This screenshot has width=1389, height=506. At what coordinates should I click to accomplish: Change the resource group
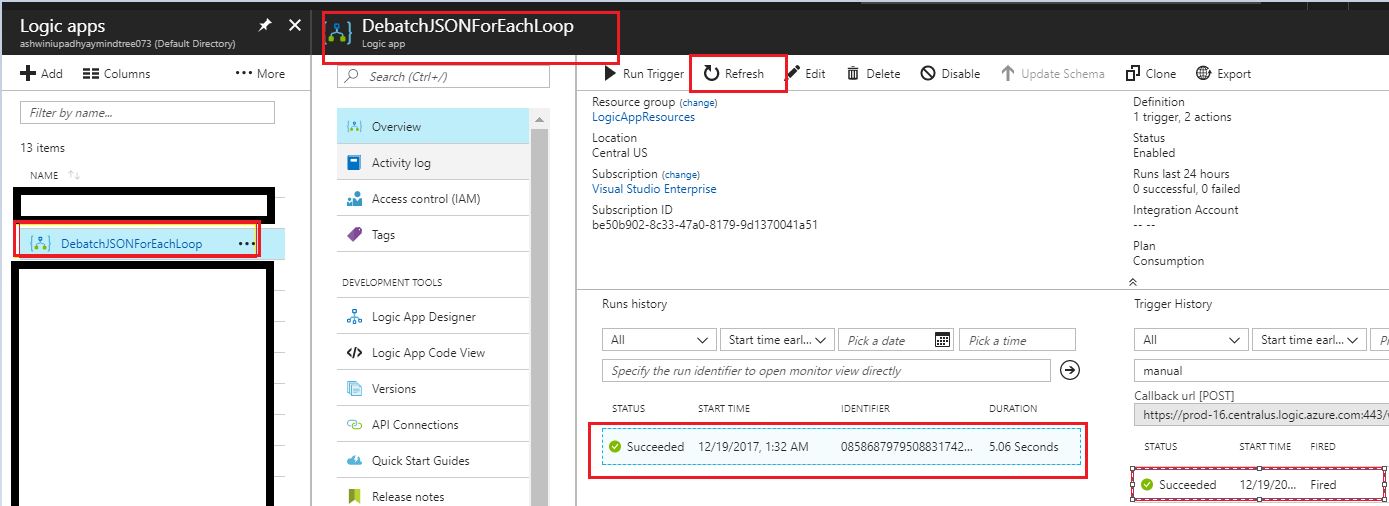tap(698, 103)
